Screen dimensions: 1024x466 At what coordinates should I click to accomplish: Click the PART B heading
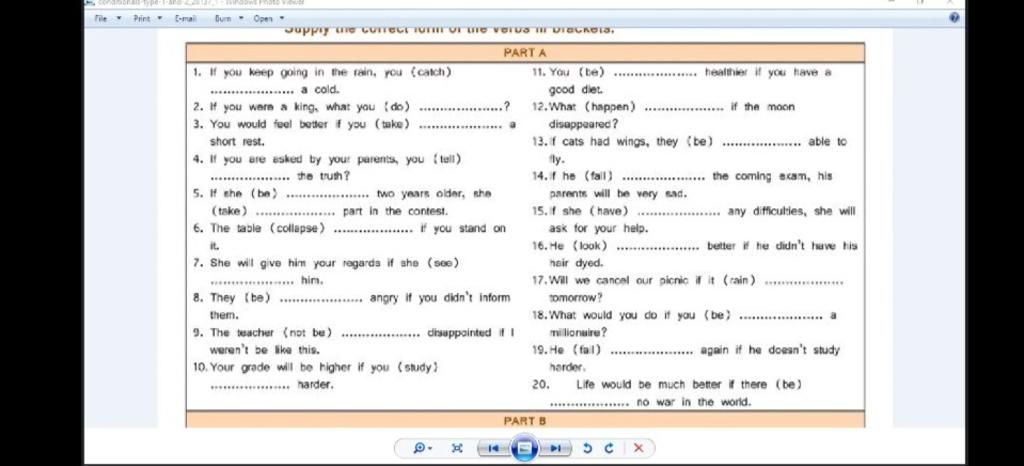pyautogui.click(x=525, y=421)
